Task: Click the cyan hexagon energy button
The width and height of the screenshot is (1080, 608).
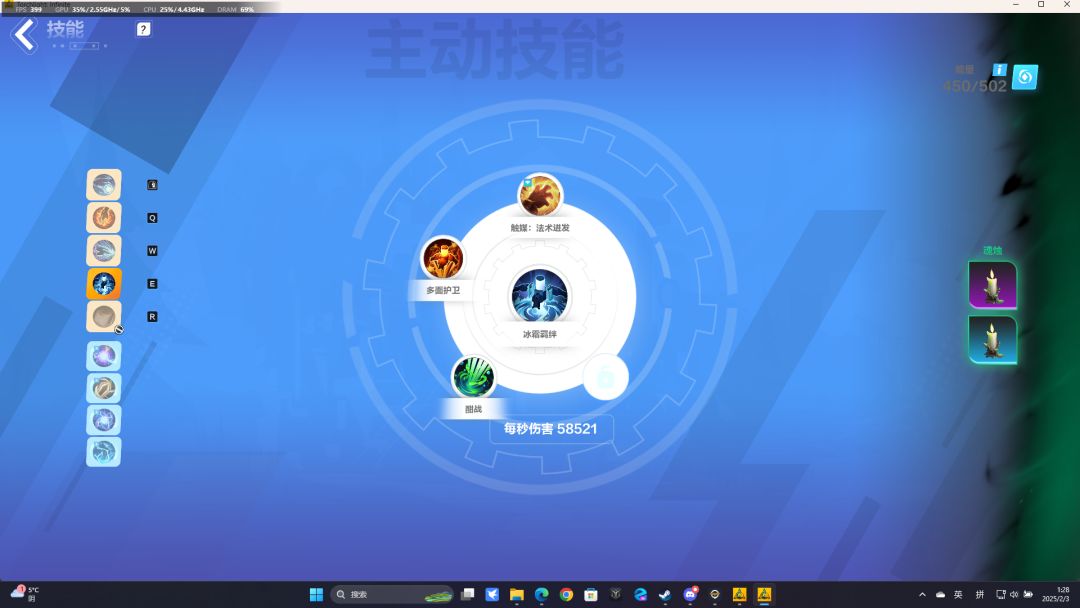Action: [1025, 77]
